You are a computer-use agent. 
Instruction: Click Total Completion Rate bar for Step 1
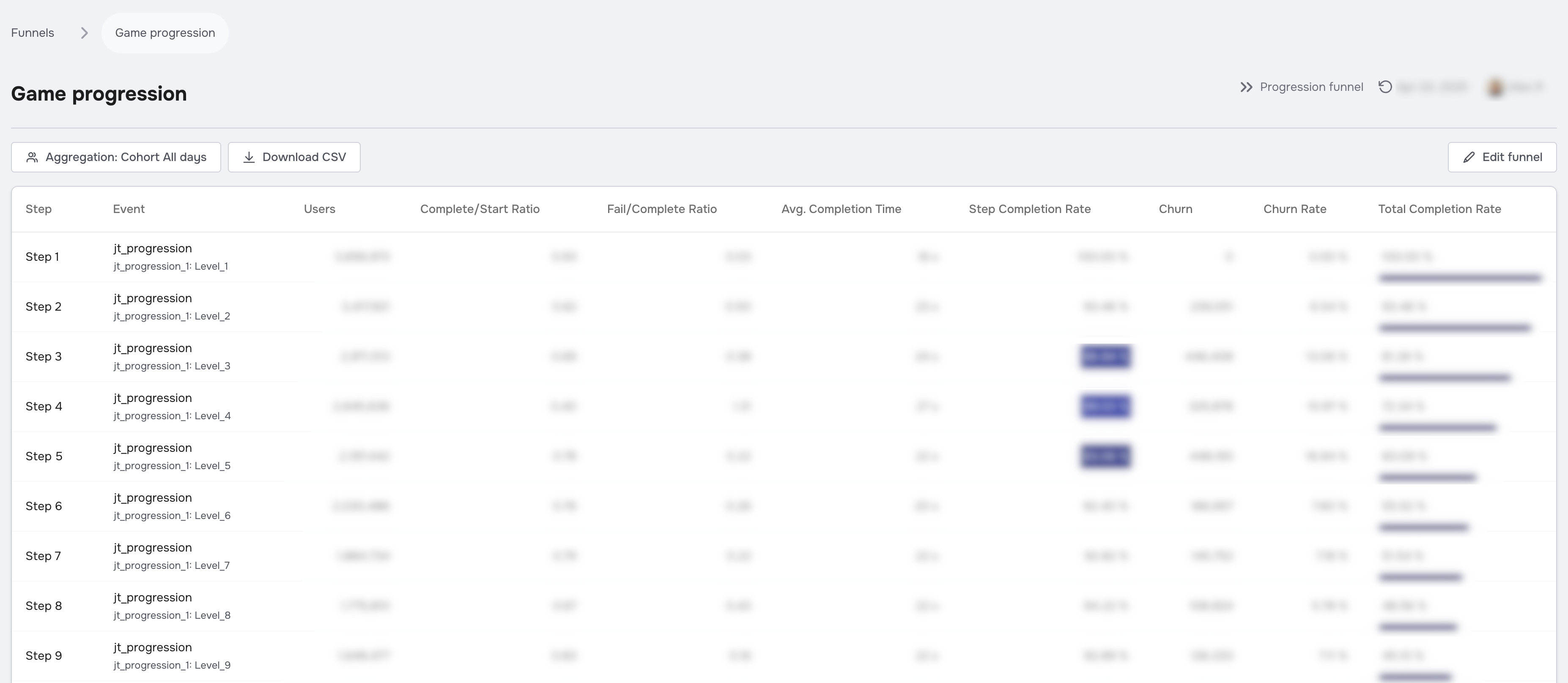[x=1460, y=278]
